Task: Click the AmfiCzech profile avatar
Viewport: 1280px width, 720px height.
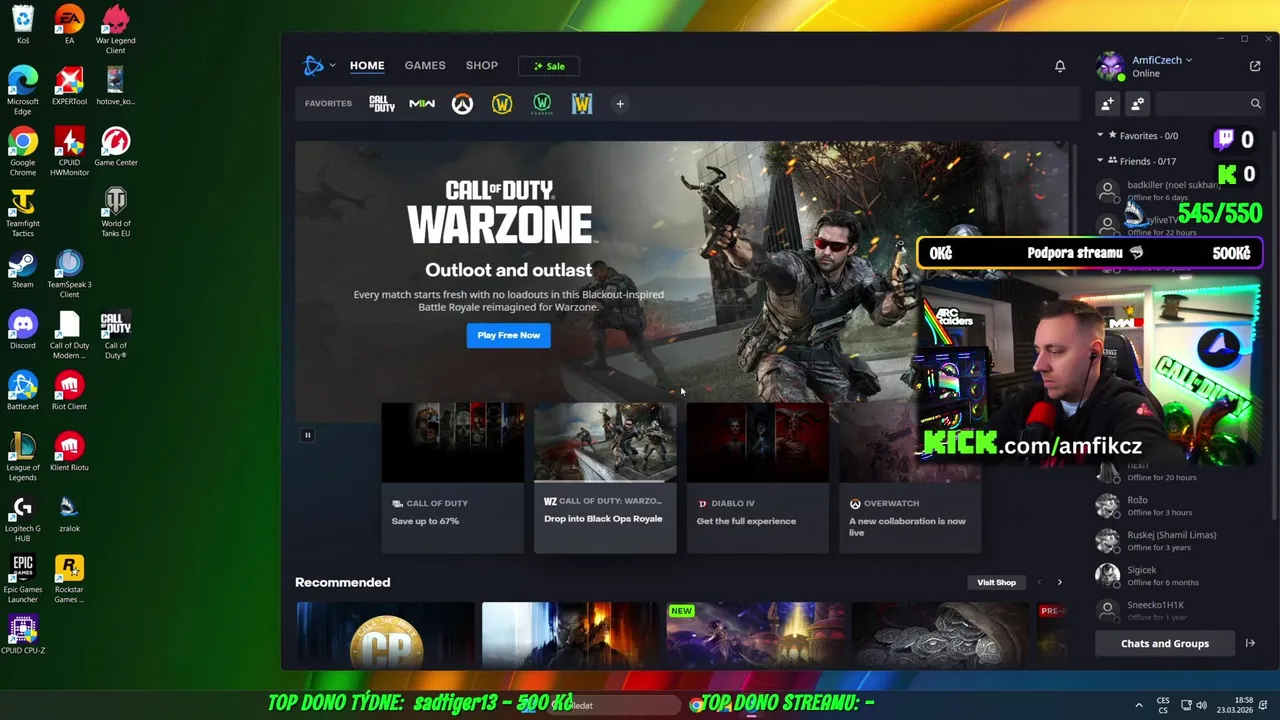Action: [x=1110, y=66]
